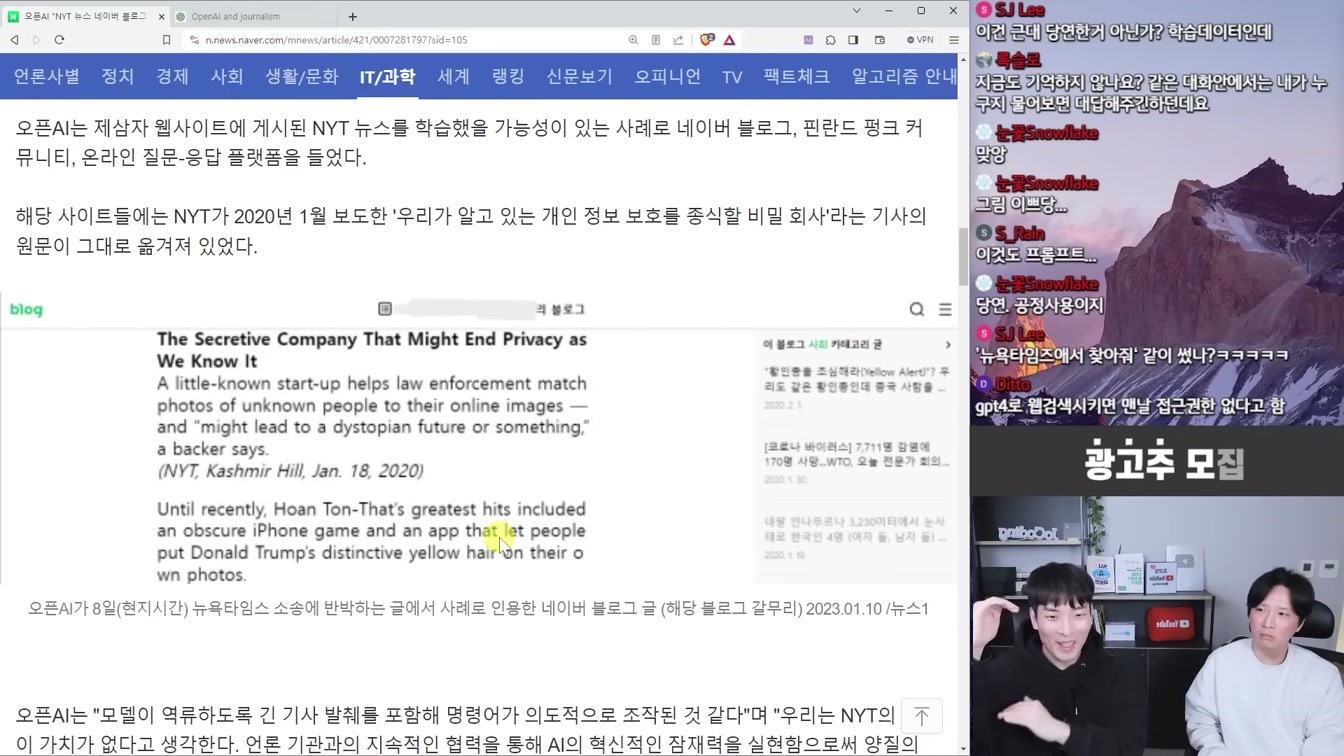Screen dimensions: 1344x756
Task: Open a new tab with the plus button
Action: 353,16
